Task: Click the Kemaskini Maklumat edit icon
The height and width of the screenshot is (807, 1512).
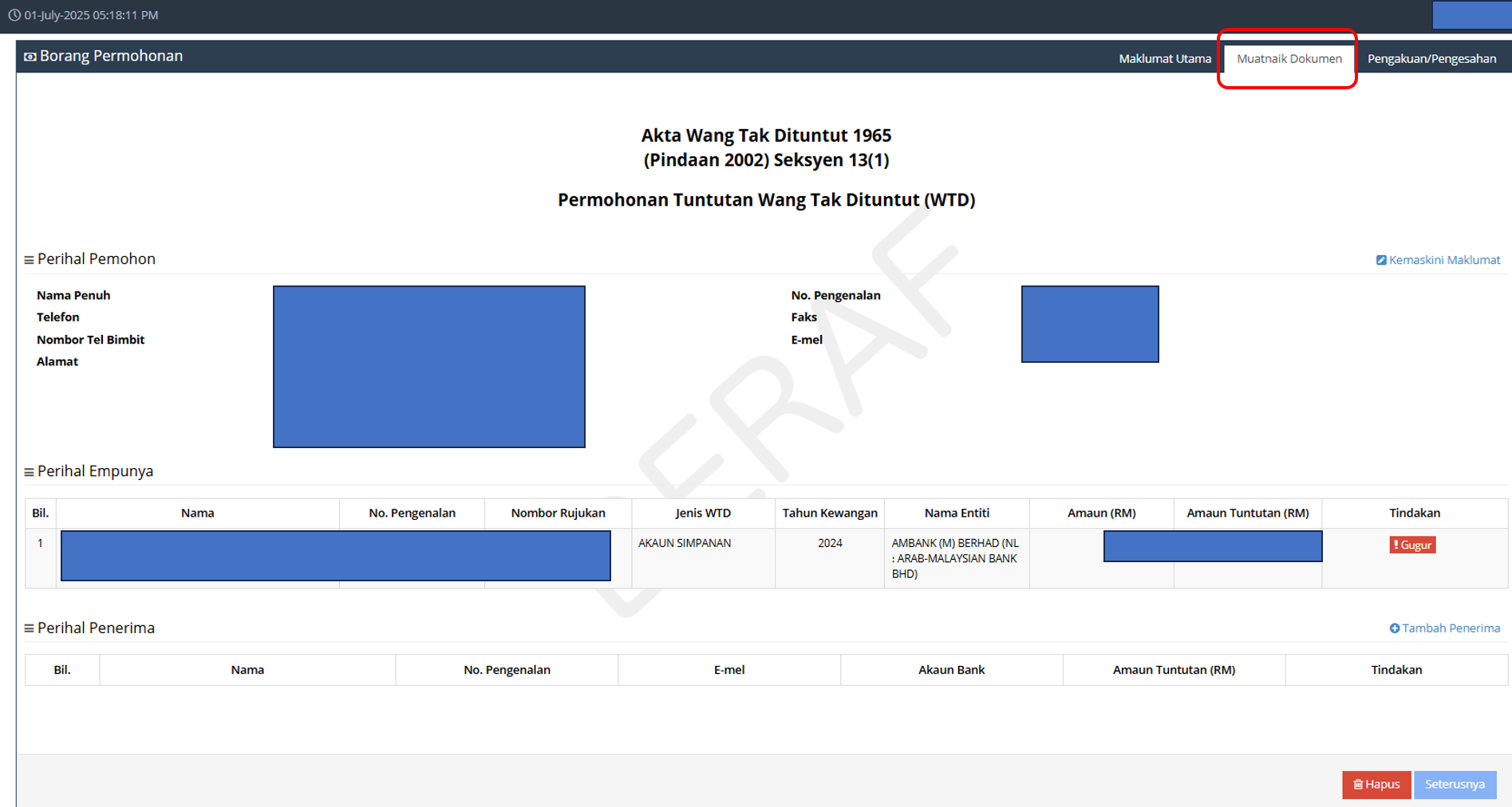Action: [x=1381, y=260]
